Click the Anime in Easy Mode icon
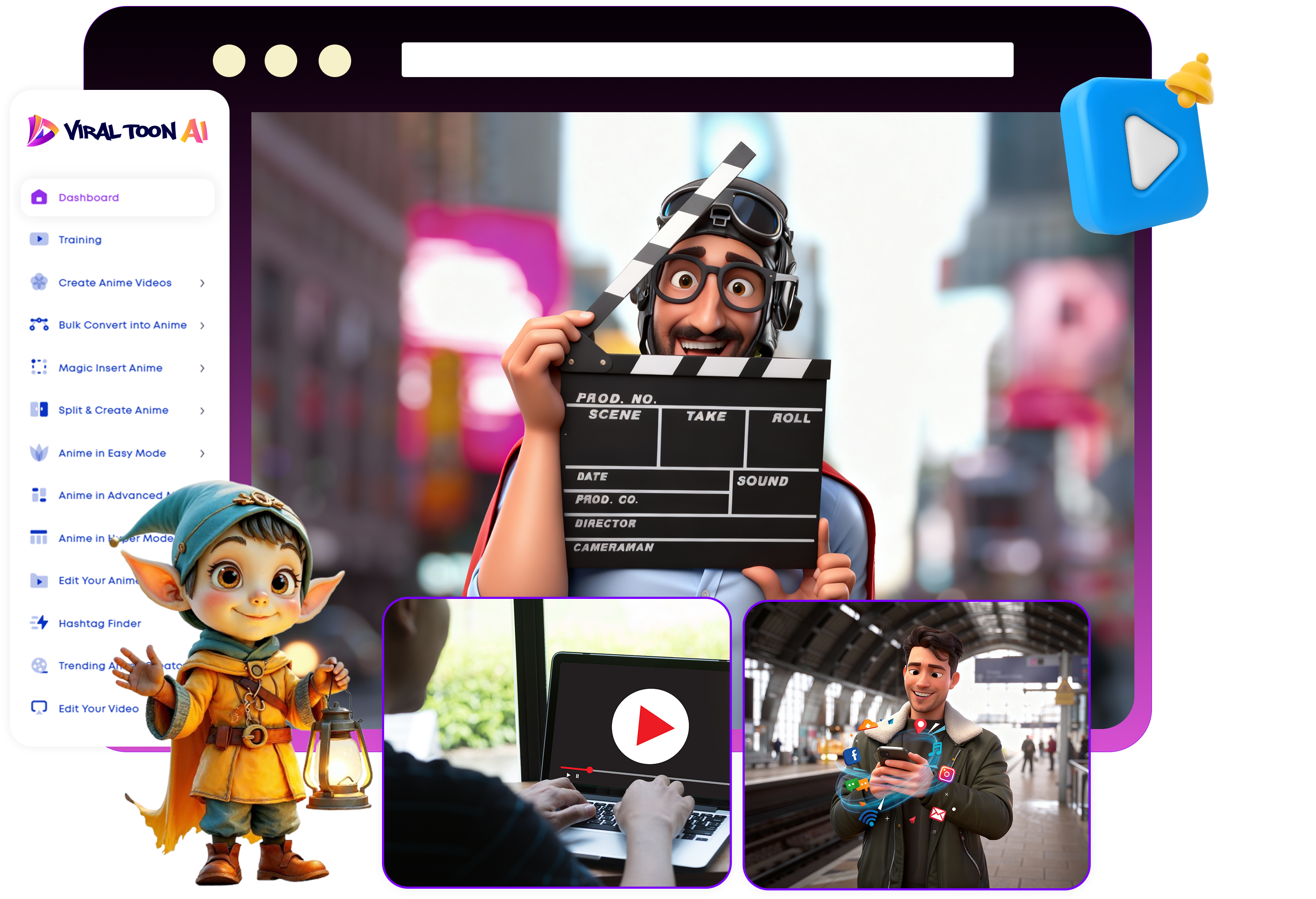 pyautogui.click(x=39, y=453)
